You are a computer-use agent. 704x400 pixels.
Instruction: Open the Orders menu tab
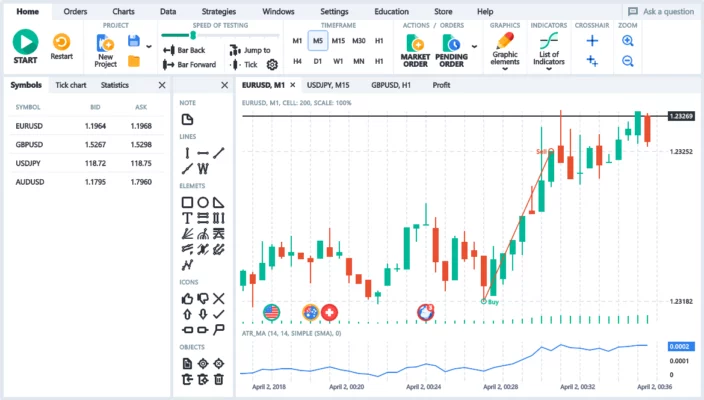[x=75, y=12]
